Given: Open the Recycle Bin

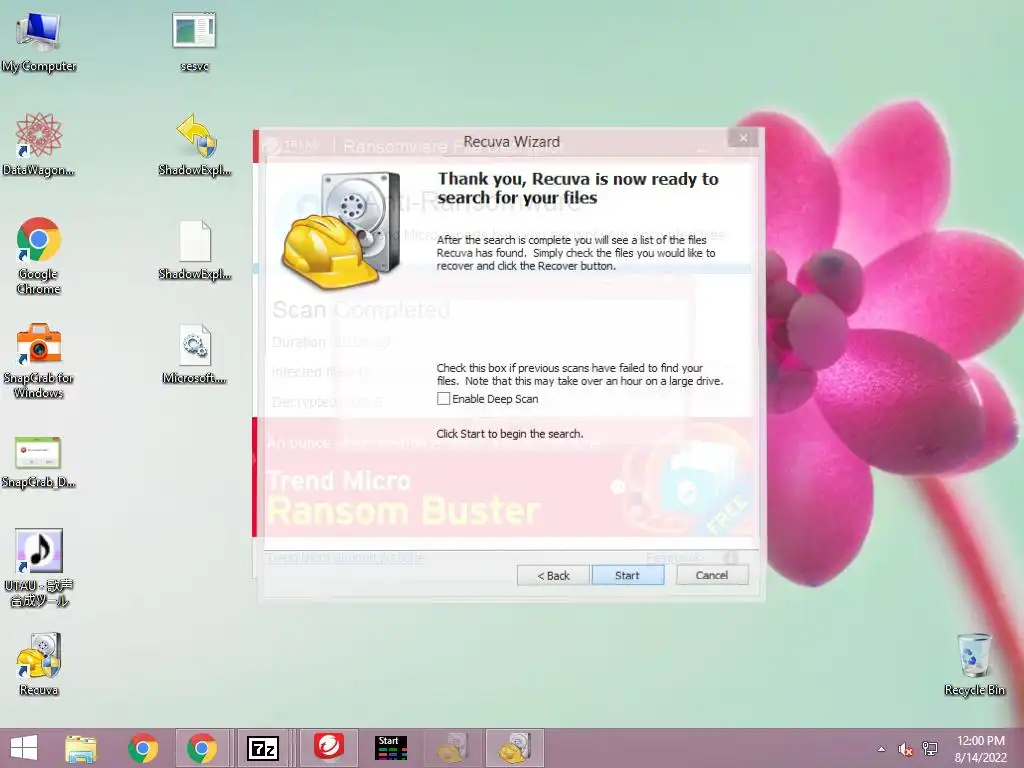Looking at the screenshot, I should pos(974,664).
